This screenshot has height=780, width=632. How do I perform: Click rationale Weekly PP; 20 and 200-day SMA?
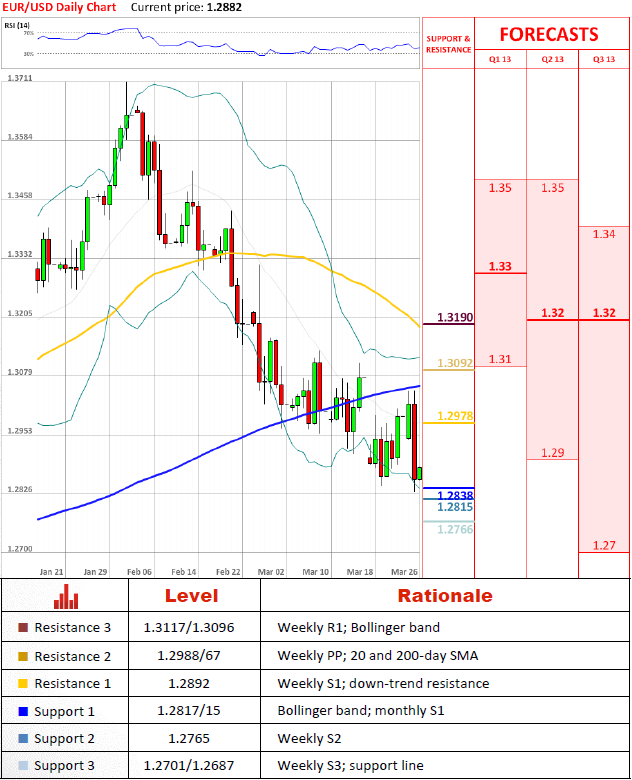[x=378, y=656]
